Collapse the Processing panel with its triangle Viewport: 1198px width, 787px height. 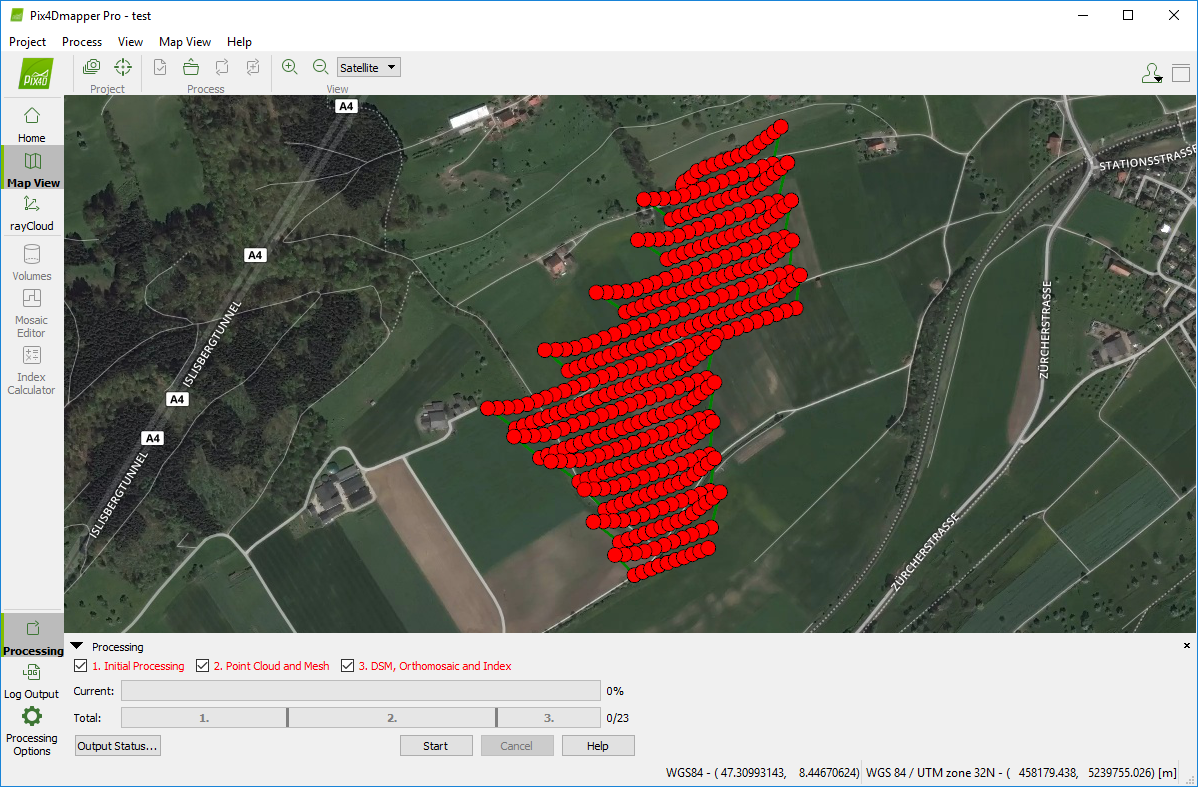pyautogui.click(x=77, y=645)
